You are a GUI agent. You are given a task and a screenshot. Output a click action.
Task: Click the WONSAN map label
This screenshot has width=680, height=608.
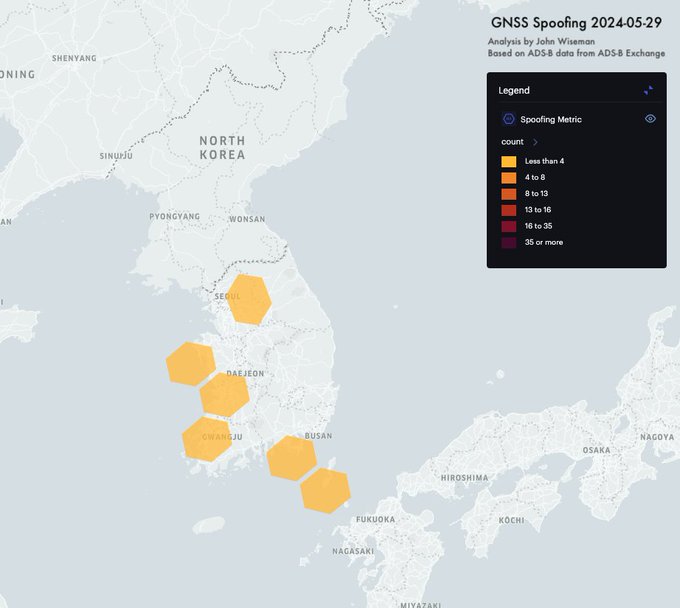click(x=247, y=219)
